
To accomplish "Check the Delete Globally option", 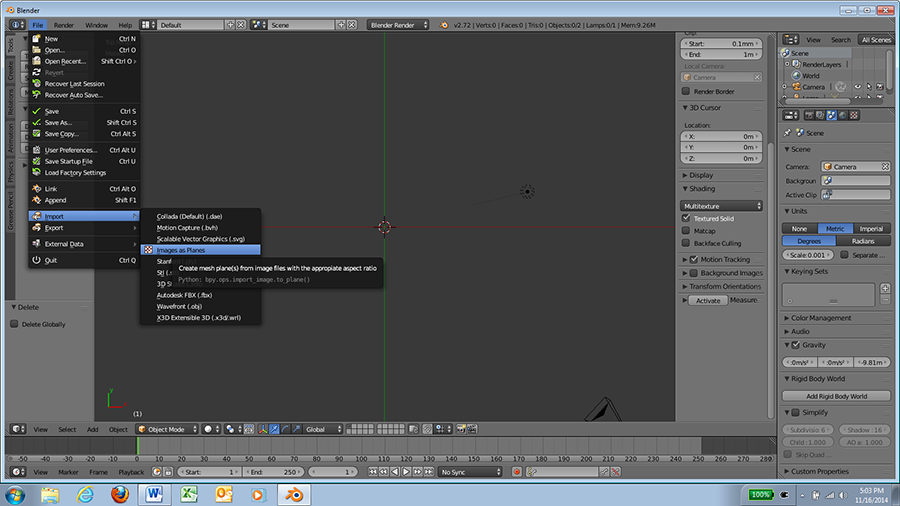I will point(14,324).
